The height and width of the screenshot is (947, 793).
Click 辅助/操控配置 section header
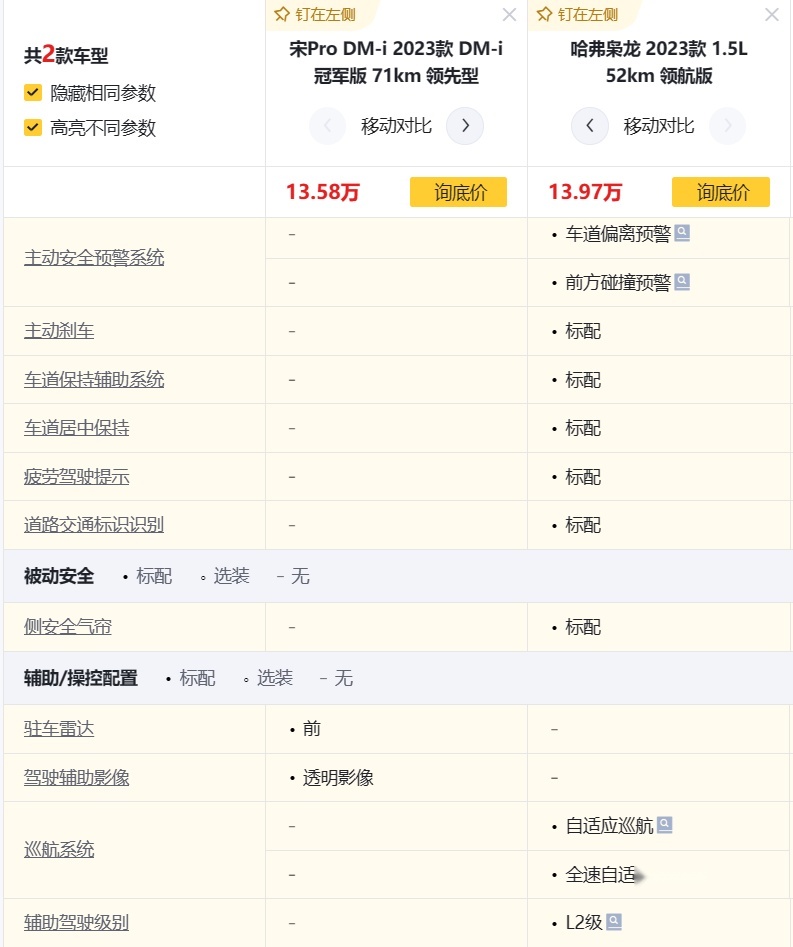(81, 678)
